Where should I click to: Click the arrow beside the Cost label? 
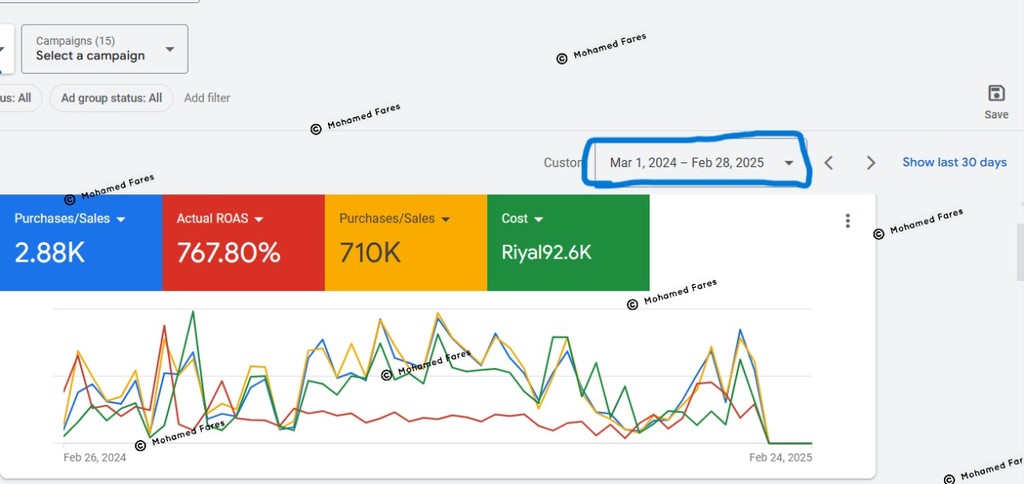(x=538, y=219)
